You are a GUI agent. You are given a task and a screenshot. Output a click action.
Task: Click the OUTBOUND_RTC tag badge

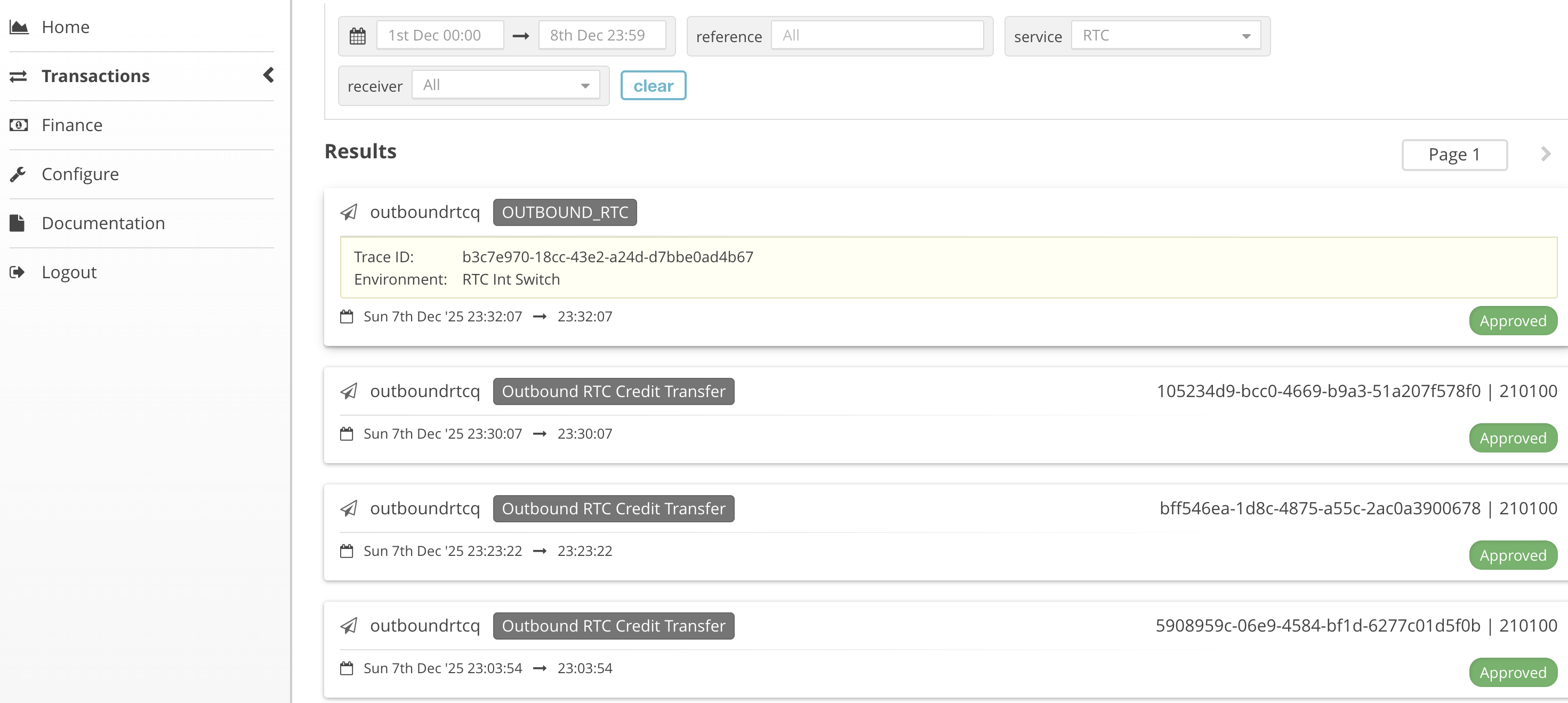point(564,213)
